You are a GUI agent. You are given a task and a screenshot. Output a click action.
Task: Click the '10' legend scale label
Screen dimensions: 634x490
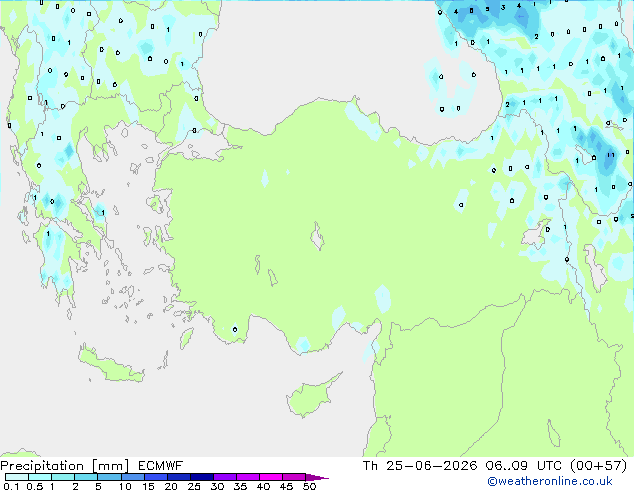click(125, 486)
